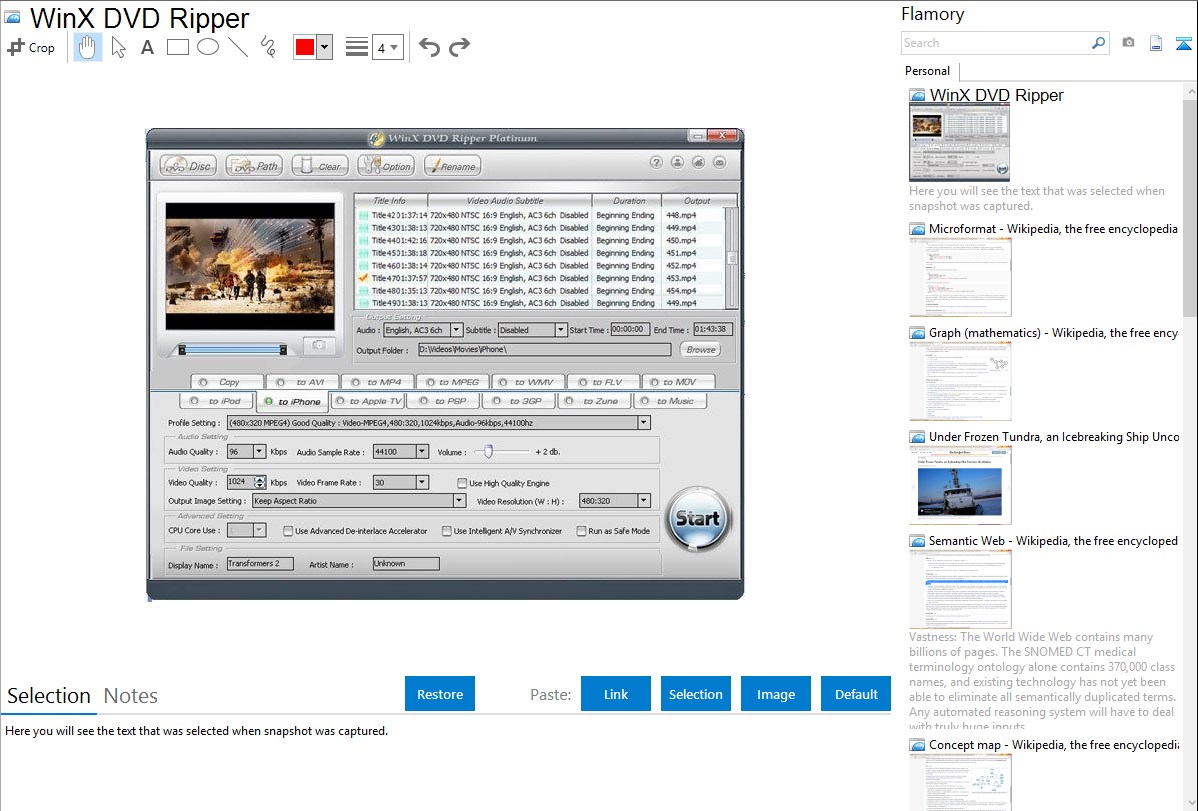Redo the last annotation

[459, 47]
